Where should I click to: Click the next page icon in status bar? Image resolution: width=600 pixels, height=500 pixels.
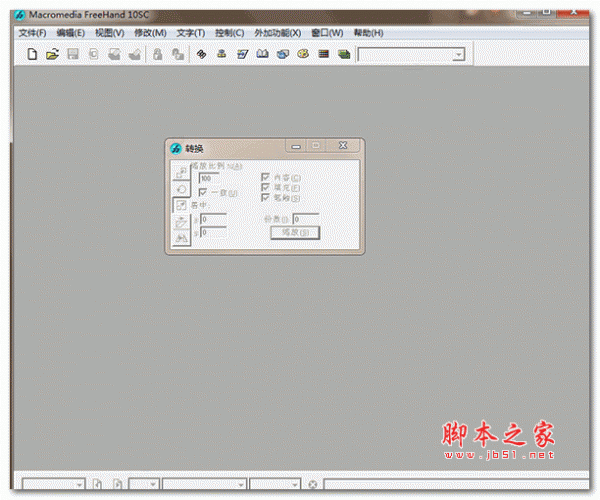117,484
